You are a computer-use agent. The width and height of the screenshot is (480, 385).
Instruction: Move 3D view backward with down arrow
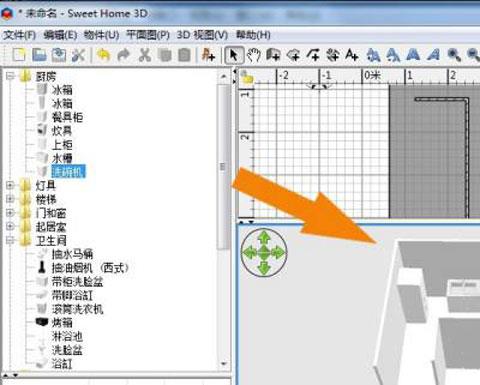tap(264, 268)
